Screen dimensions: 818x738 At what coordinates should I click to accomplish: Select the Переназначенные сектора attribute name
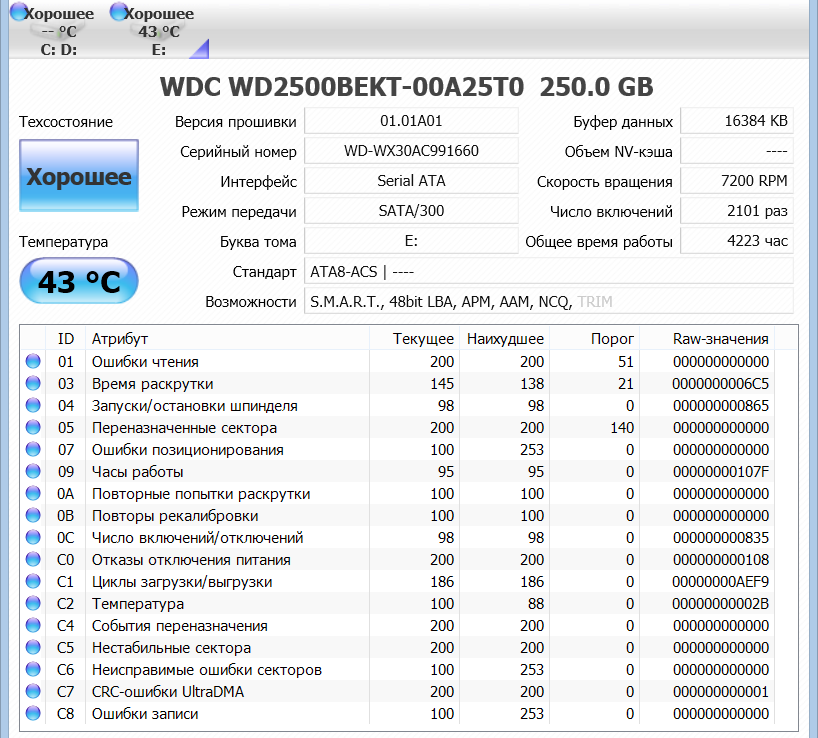(x=184, y=428)
